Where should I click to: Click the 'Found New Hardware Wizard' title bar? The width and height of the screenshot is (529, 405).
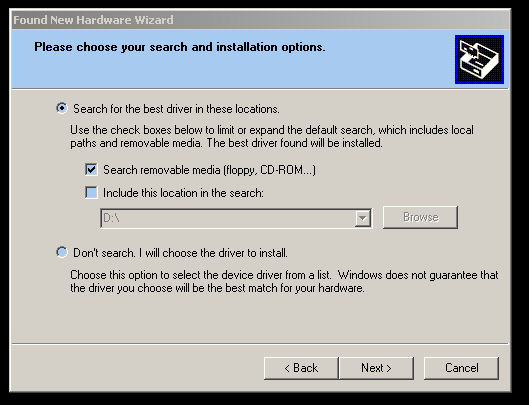coord(260,20)
